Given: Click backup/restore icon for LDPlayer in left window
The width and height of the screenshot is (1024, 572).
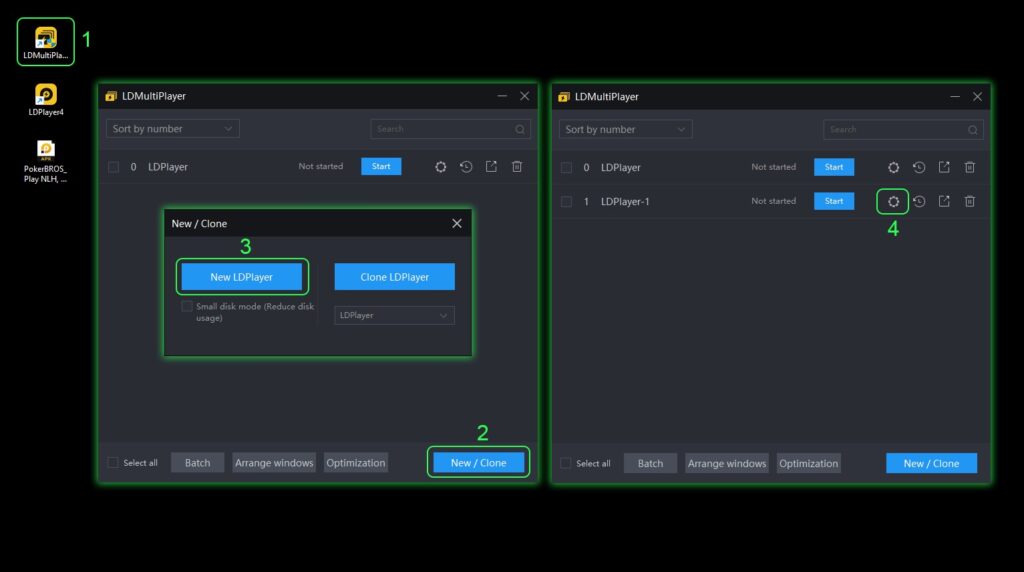Looking at the screenshot, I should coord(466,167).
